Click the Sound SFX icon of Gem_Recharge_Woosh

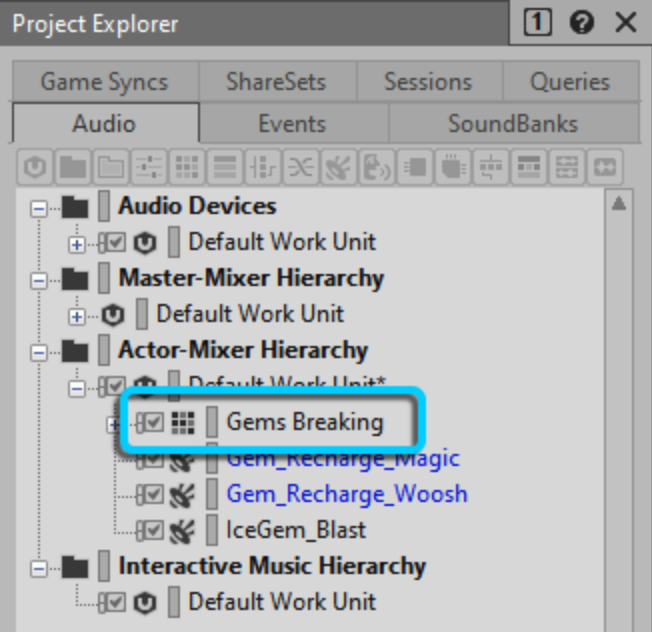pyautogui.click(x=181, y=494)
